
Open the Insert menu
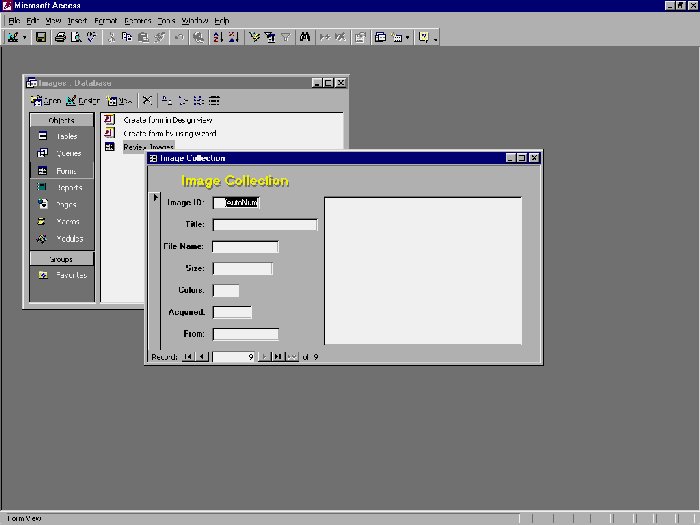77,20
